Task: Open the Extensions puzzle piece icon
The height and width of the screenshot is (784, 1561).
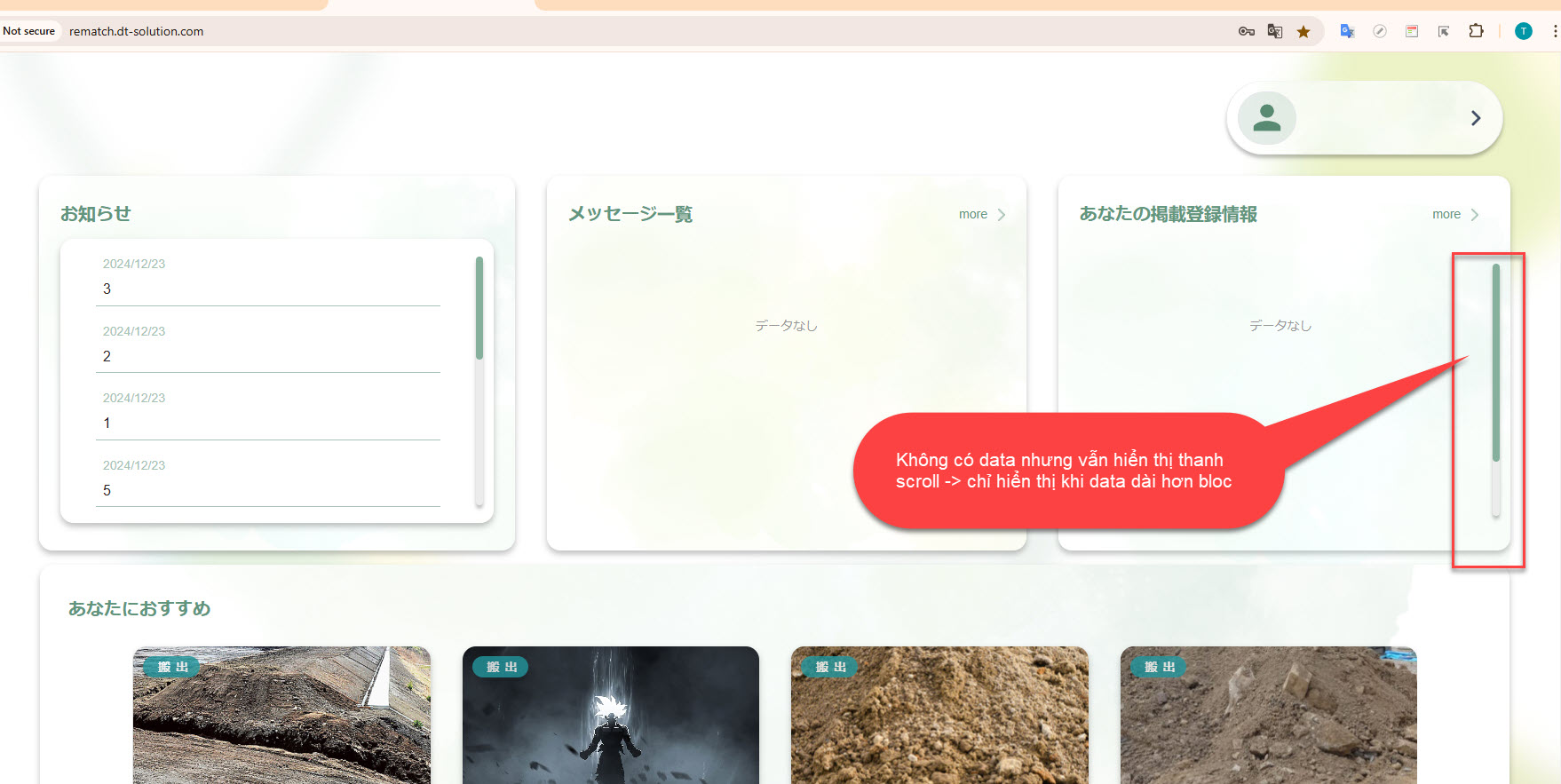Action: click(x=1476, y=31)
